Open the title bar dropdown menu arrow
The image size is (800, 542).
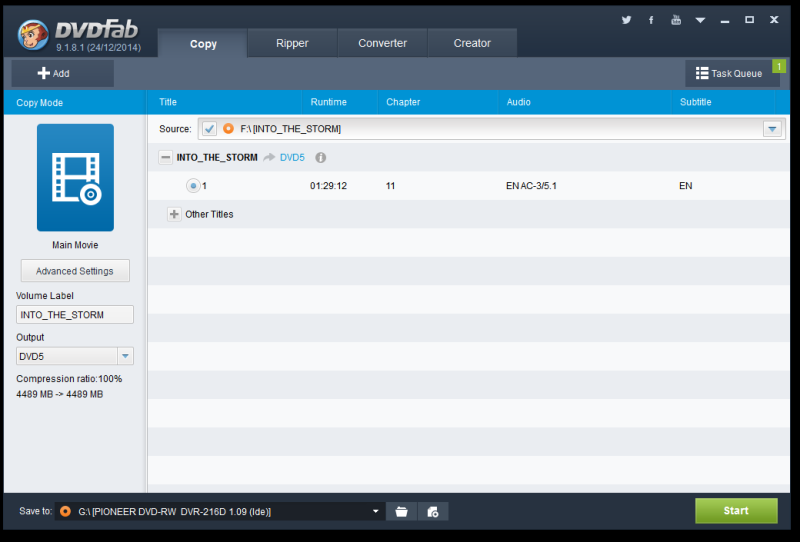[700, 20]
